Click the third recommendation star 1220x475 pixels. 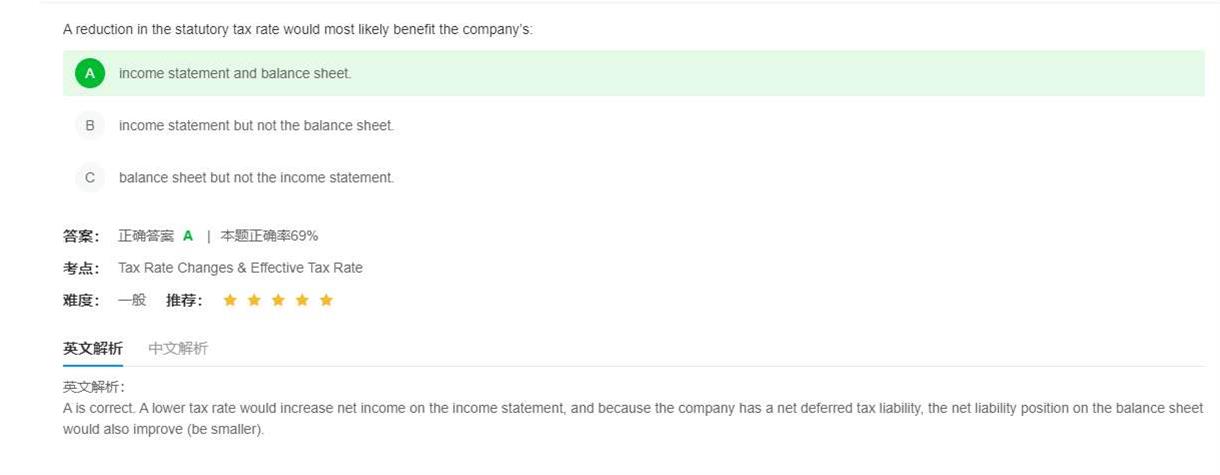(278, 300)
